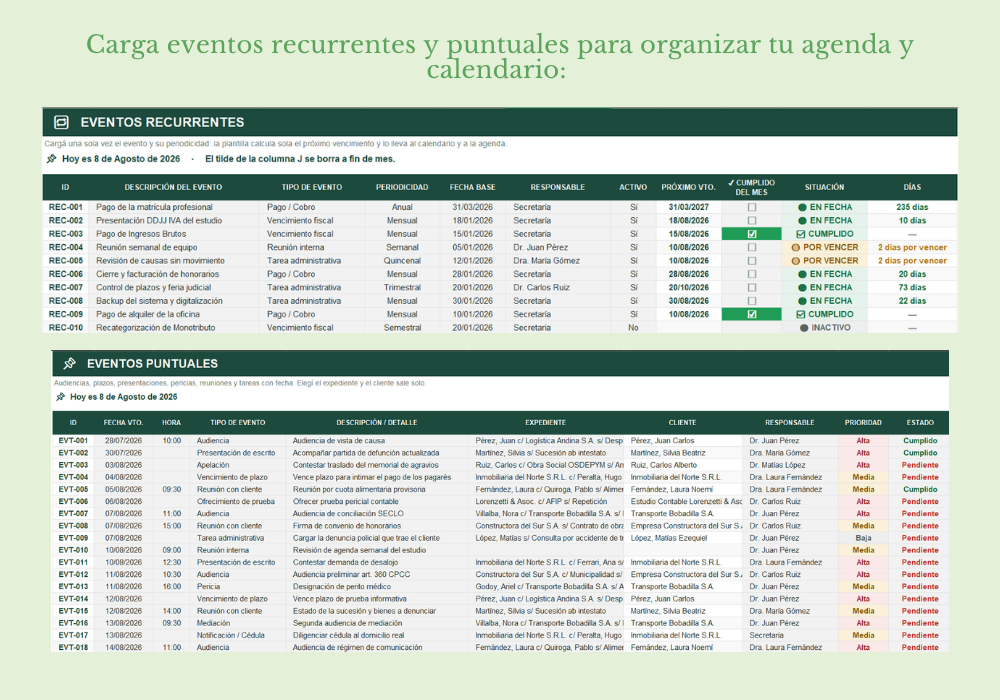
Task: Tick the cumplido checkbox for REC-006
Action: tap(752, 274)
